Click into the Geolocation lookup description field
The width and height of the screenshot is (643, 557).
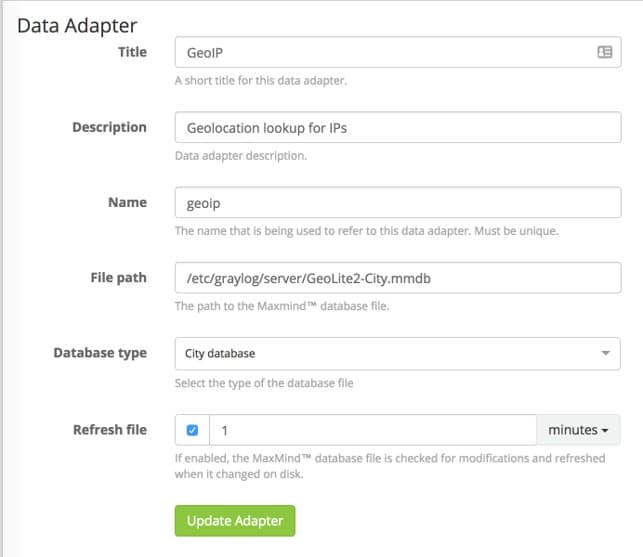coord(397,127)
